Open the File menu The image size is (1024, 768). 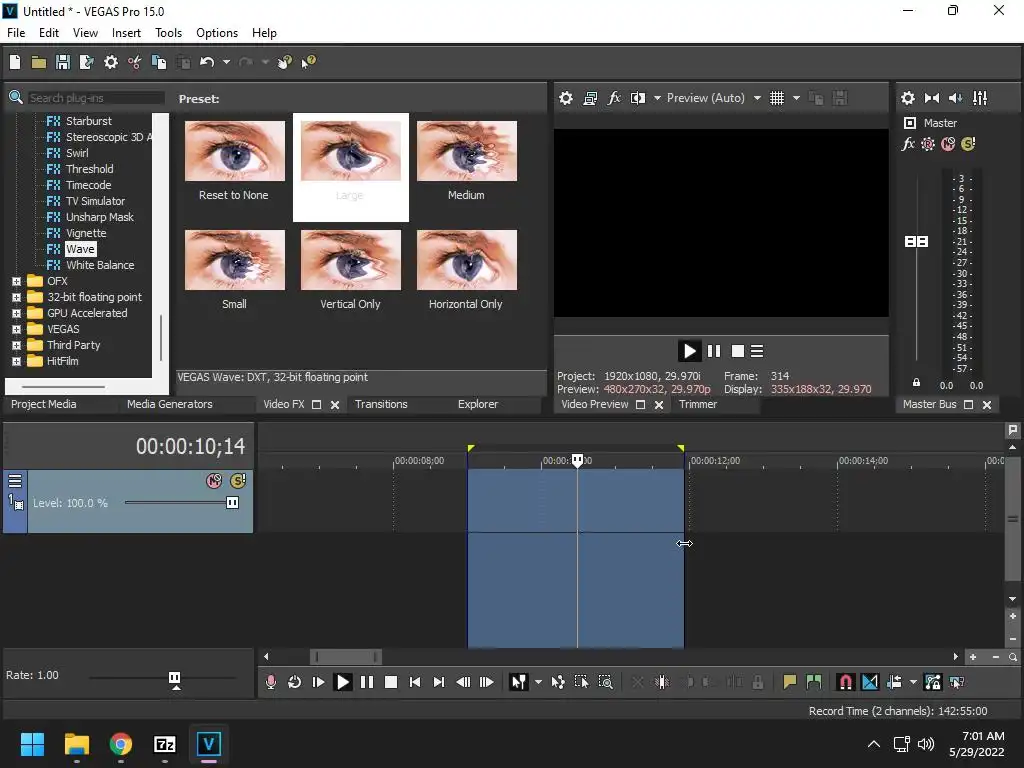16,33
